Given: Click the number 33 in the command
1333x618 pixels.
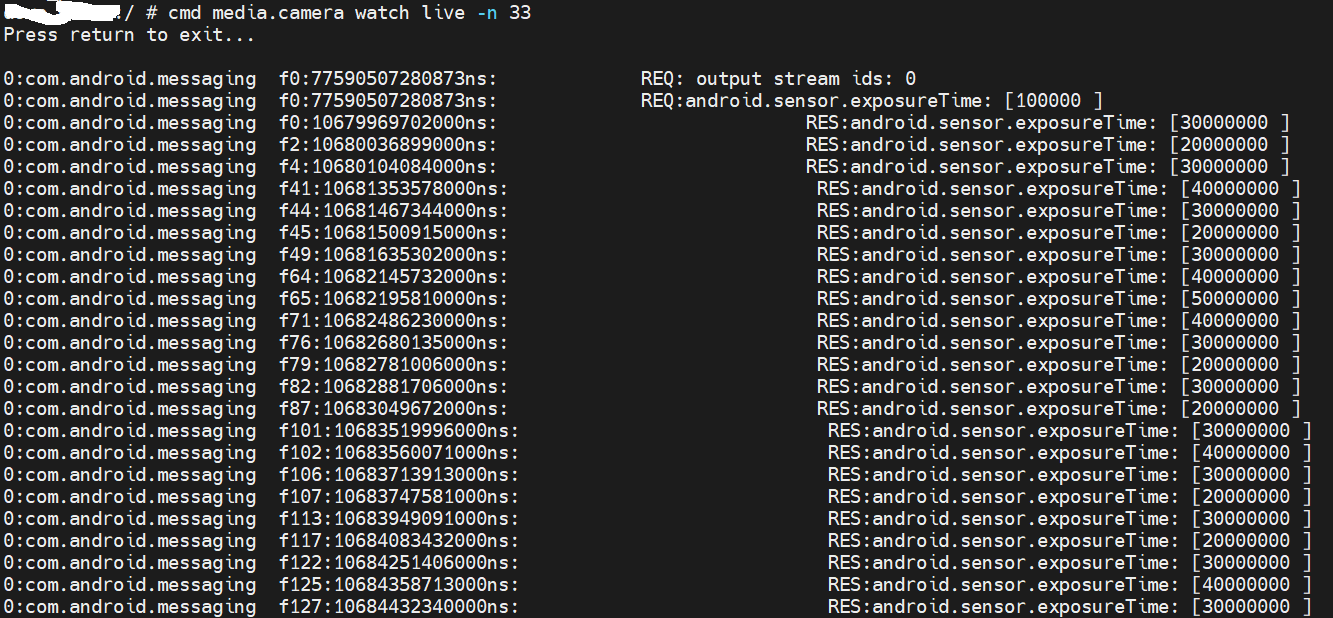Looking at the screenshot, I should [520, 13].
